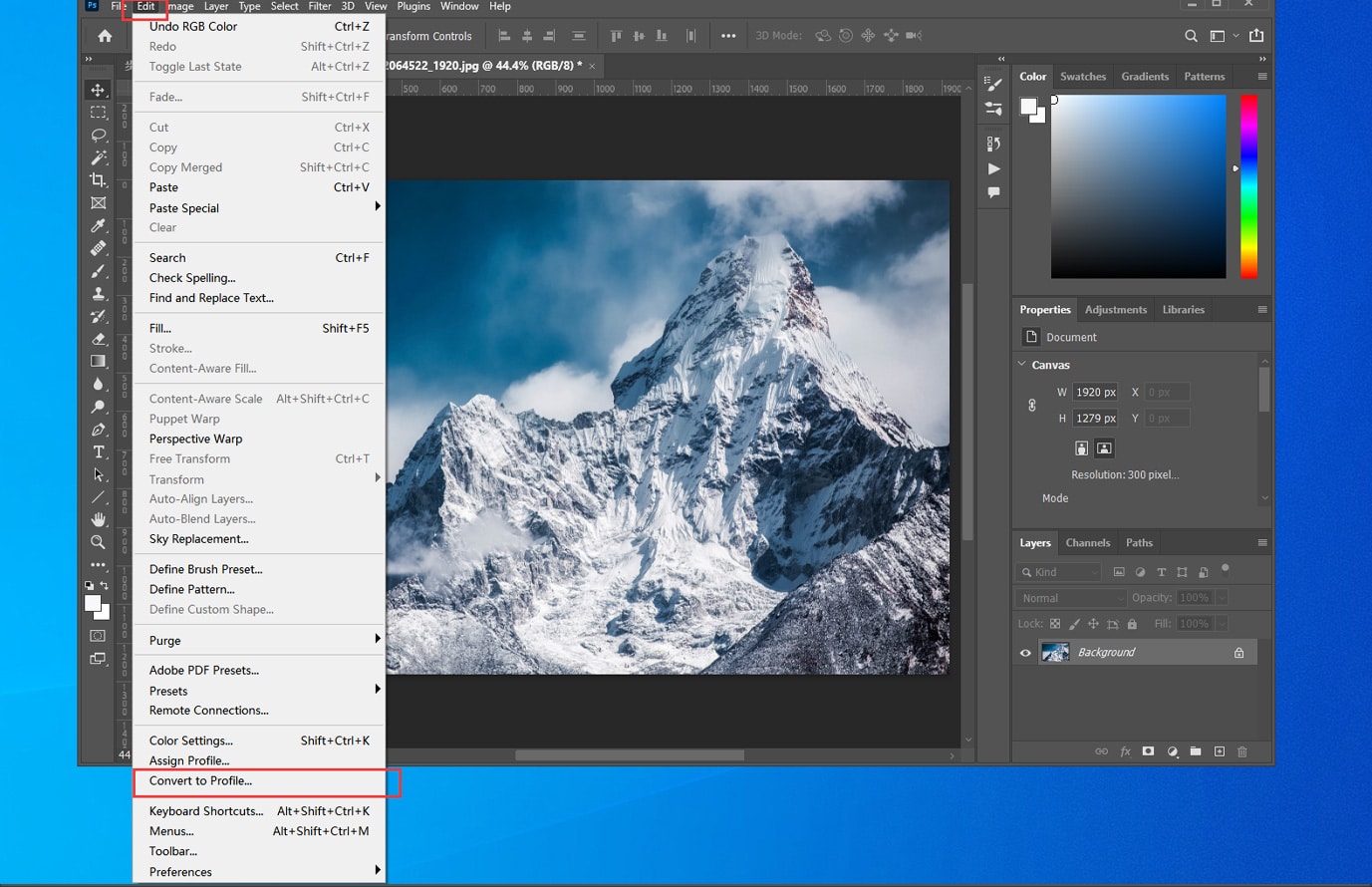
Task: Select the Hand tool
Action: click(x=98, y=519)
